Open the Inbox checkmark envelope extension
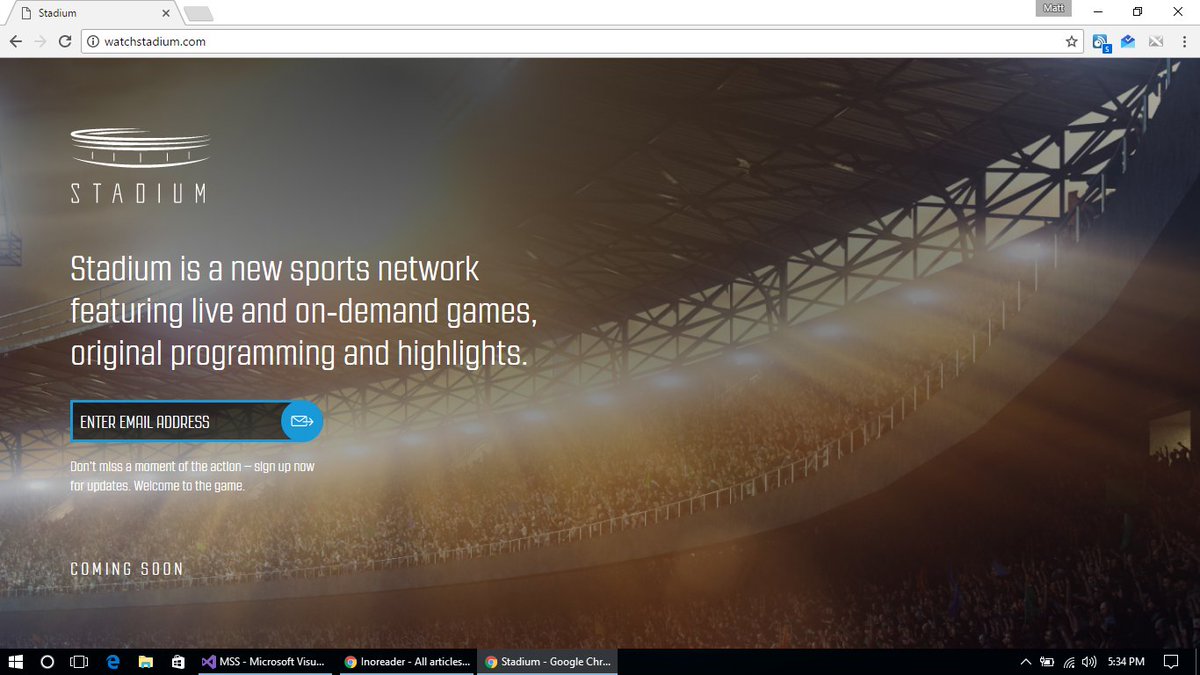The image size is (1200, 675). click(1128, 42)
